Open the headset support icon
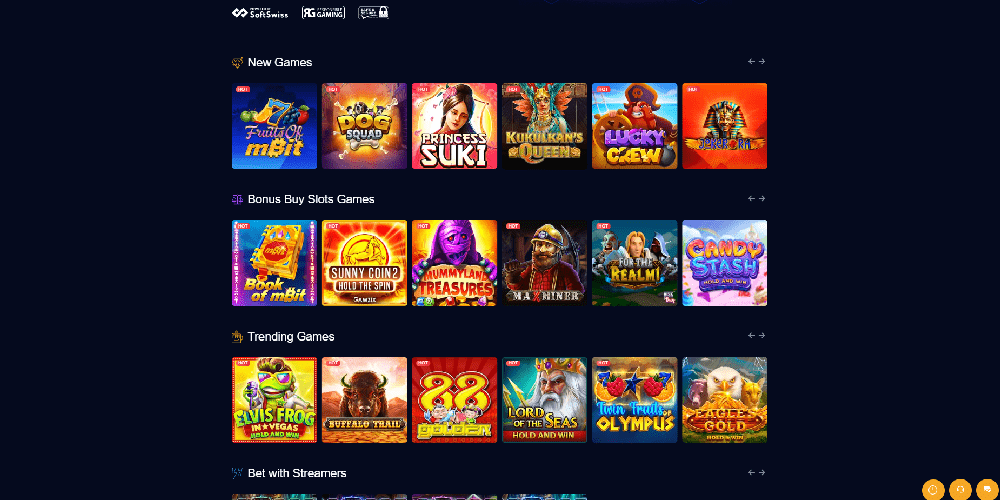 tap(960, 489)
